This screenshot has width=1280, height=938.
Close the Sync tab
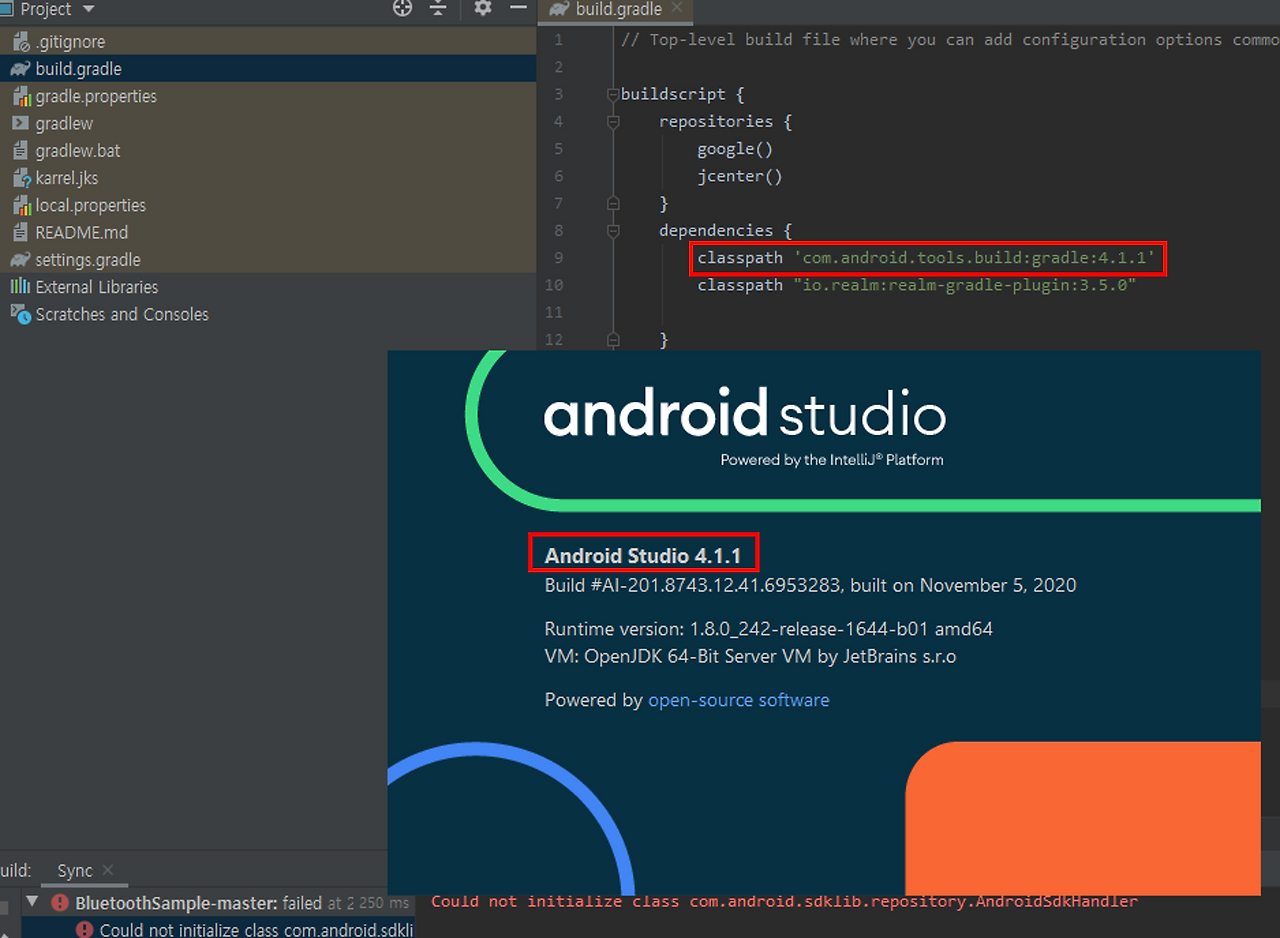click(107, 870)
